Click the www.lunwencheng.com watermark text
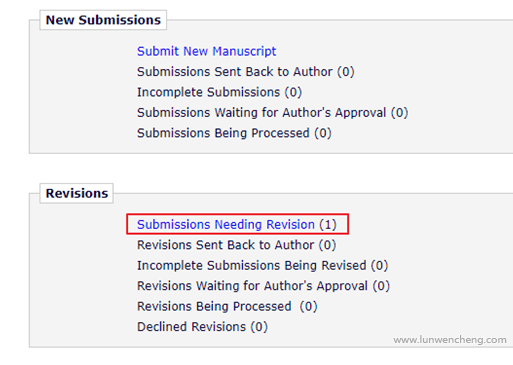Viewport: 513px width, 365px height. [450, 340]
